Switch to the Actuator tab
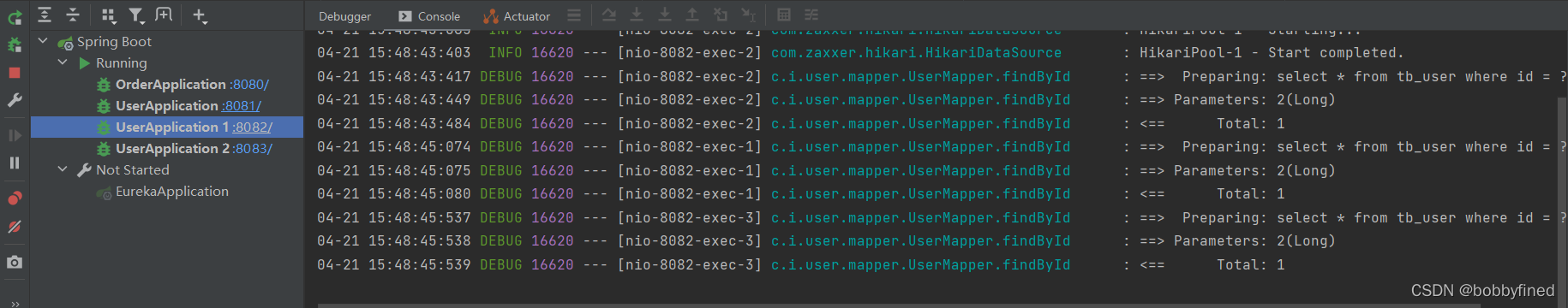Viewport: 1568px width, 308px height. pos(517,16)
